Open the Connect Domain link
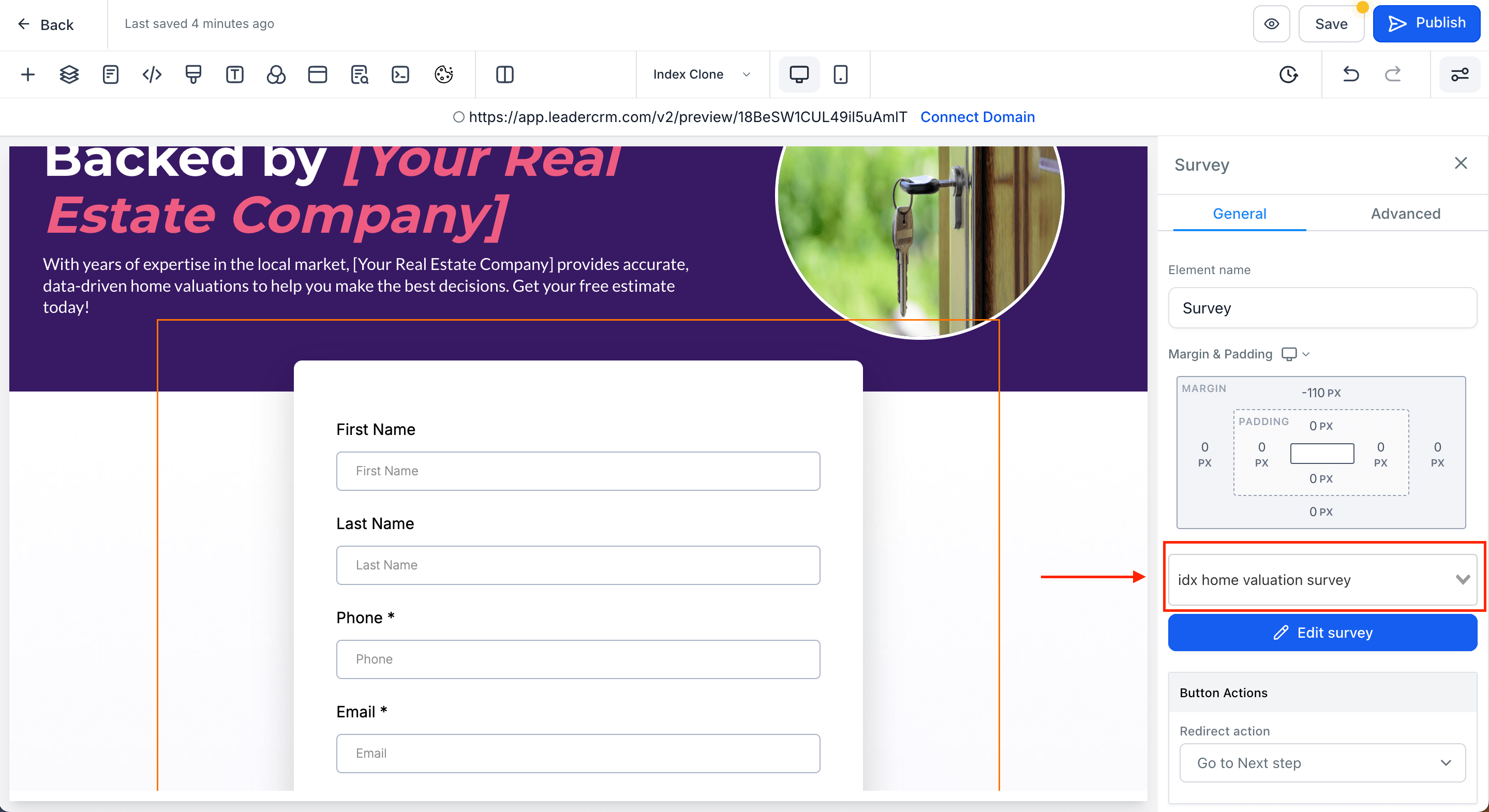The height and width of the screenshot is (812, 1489). [x=977, y=117]
